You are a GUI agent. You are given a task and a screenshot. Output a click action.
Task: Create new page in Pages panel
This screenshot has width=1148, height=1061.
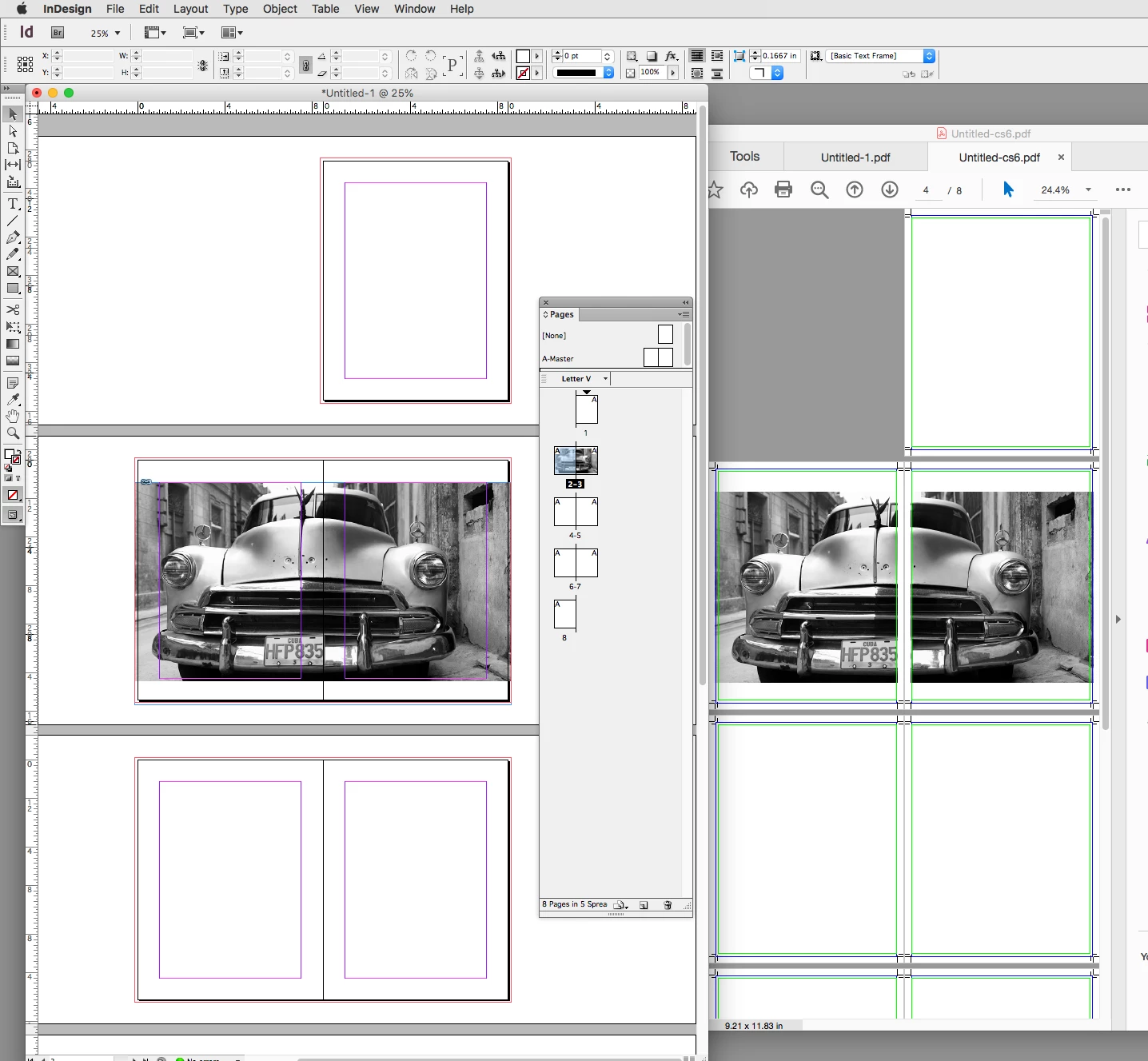tap(644, 905)
